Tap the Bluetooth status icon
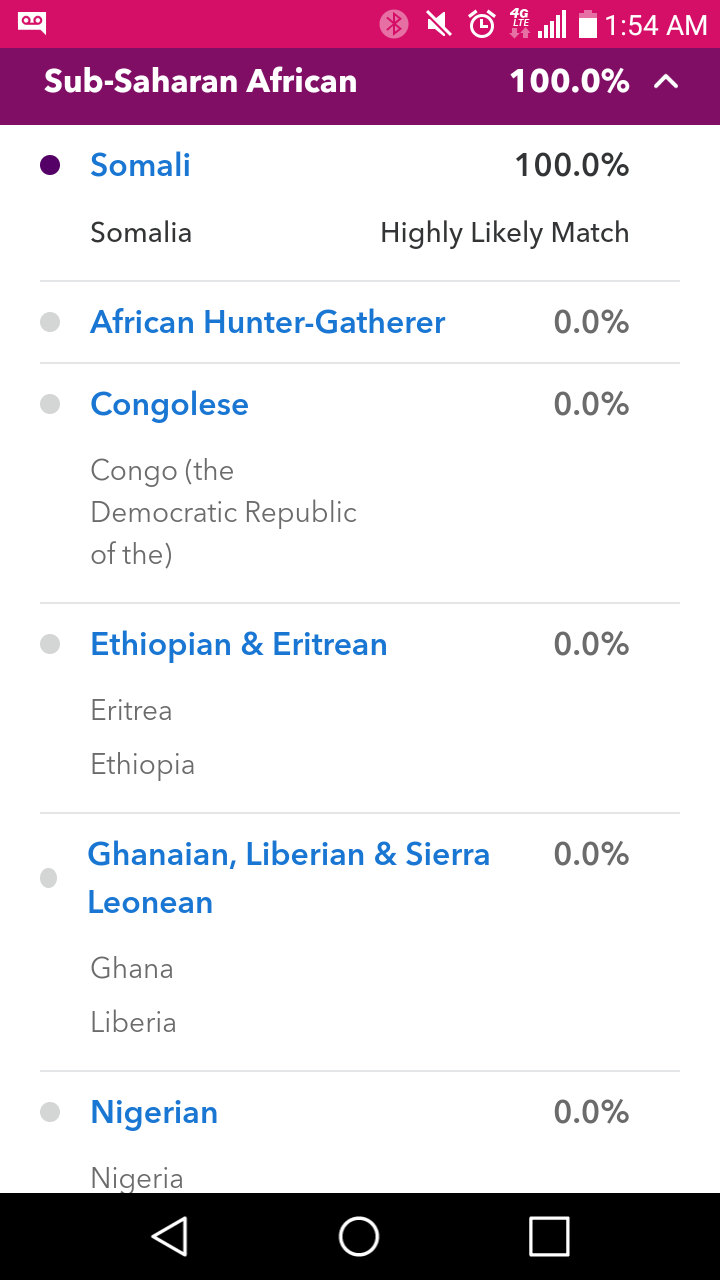 (x=394, y=24)
